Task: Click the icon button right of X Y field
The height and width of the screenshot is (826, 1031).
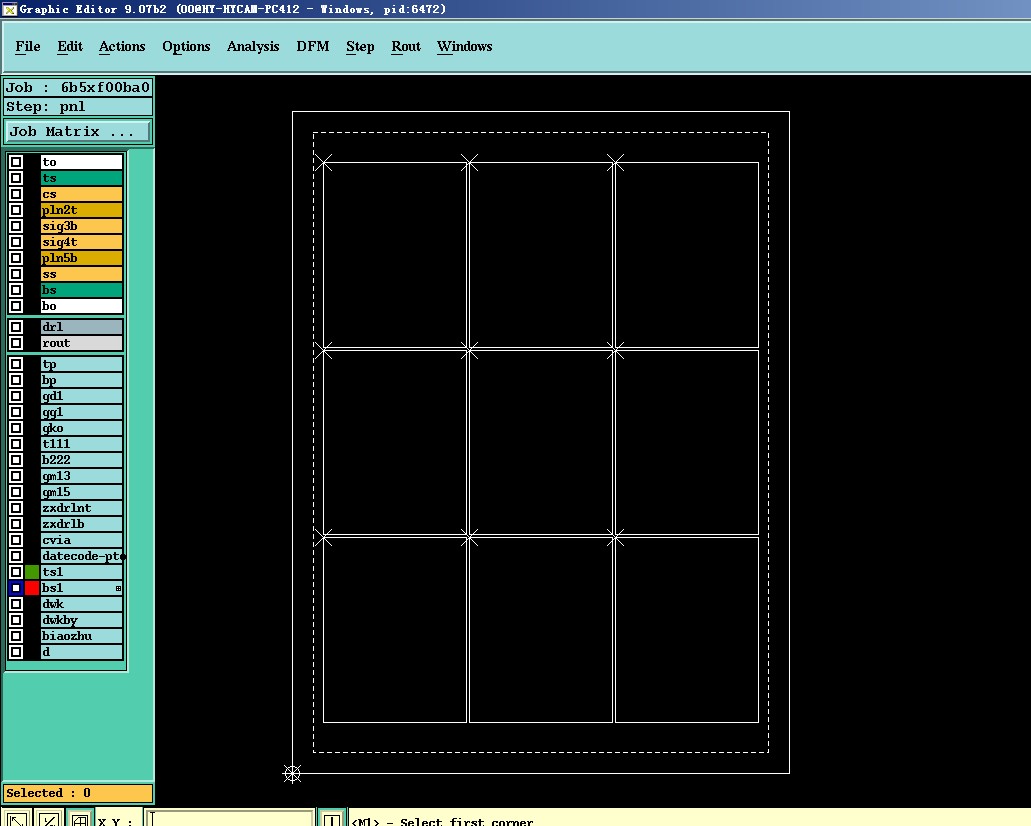Action: click(x=331, y=819)
